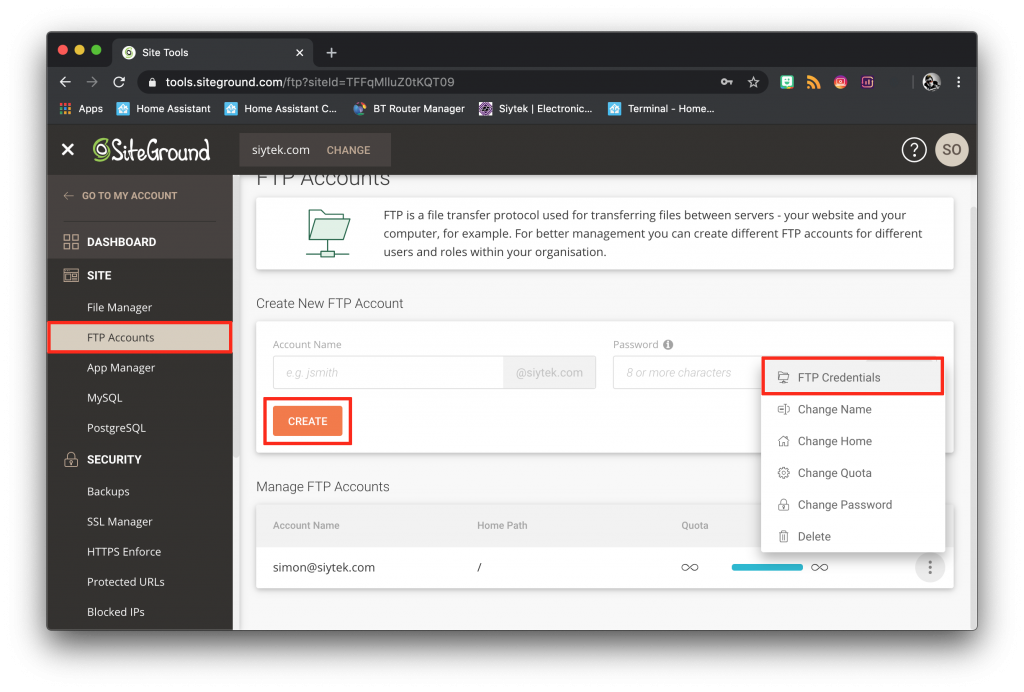Viewport: 1024px width, 692px height.
Task: Choose Change Password from the menu
Action: [853, 505]
